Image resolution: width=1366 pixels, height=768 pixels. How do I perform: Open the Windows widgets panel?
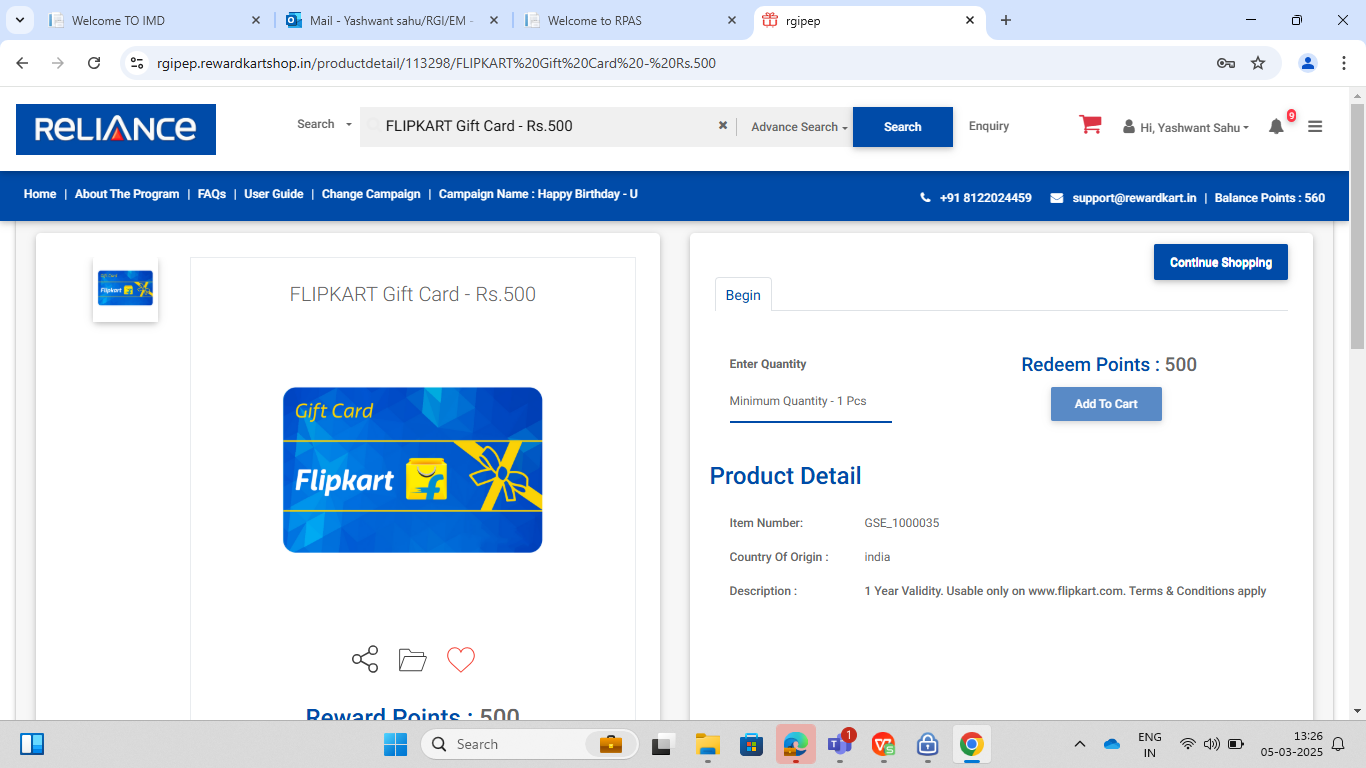32,744
